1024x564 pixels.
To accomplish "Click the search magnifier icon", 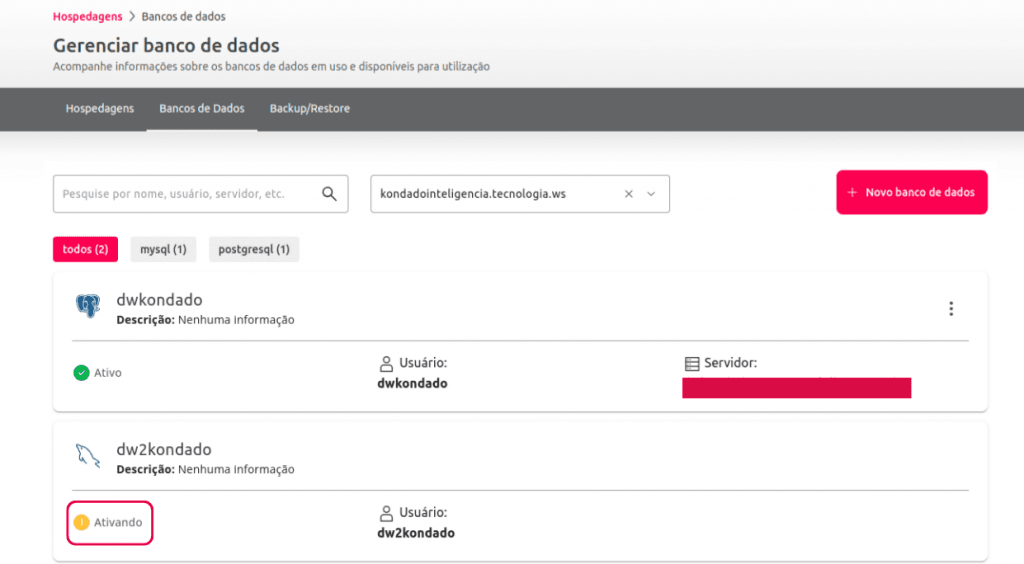I will pyautogui.click(x=329, y=194).
